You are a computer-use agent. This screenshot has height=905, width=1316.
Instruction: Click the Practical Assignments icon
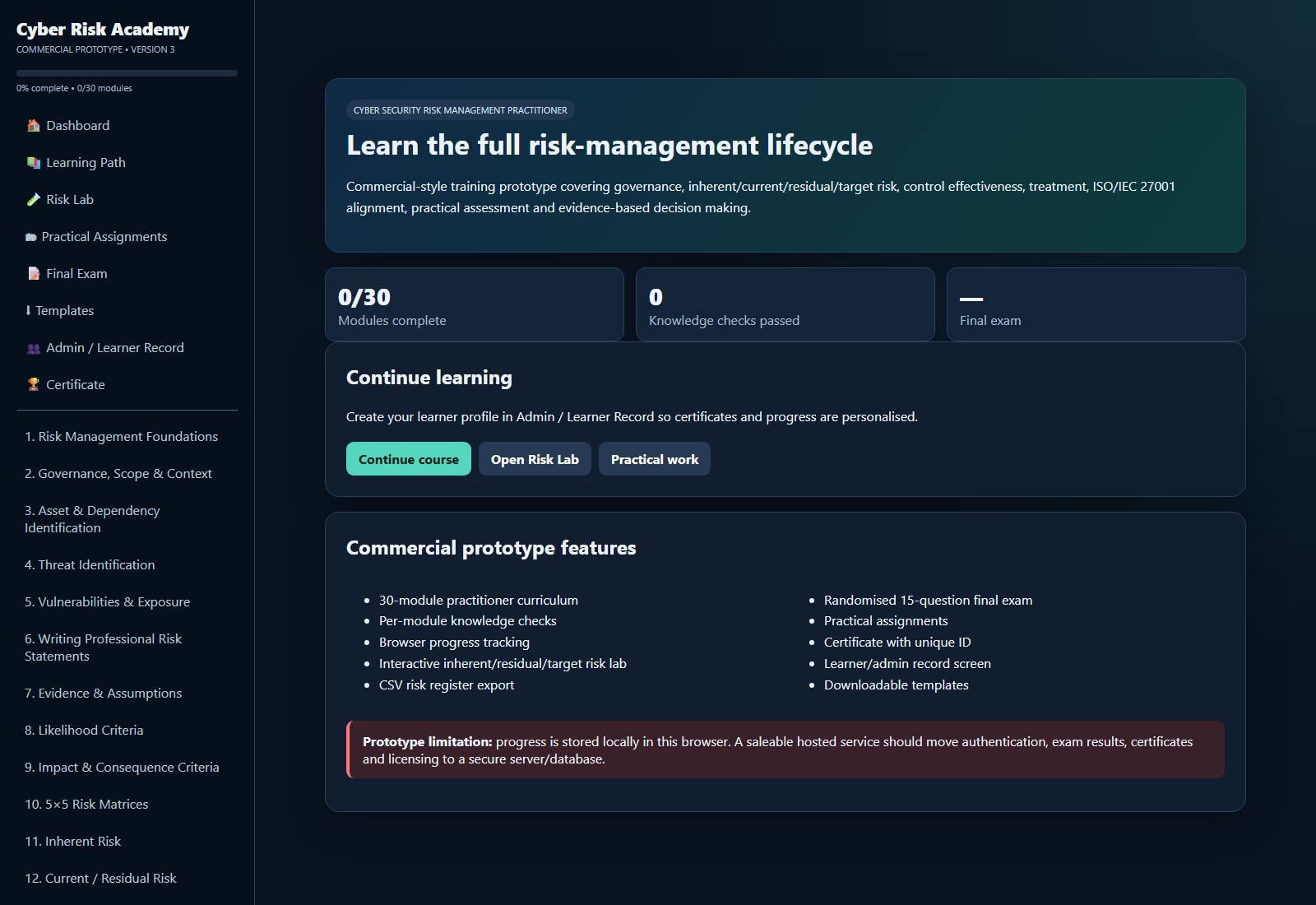(x=31, y=237)
